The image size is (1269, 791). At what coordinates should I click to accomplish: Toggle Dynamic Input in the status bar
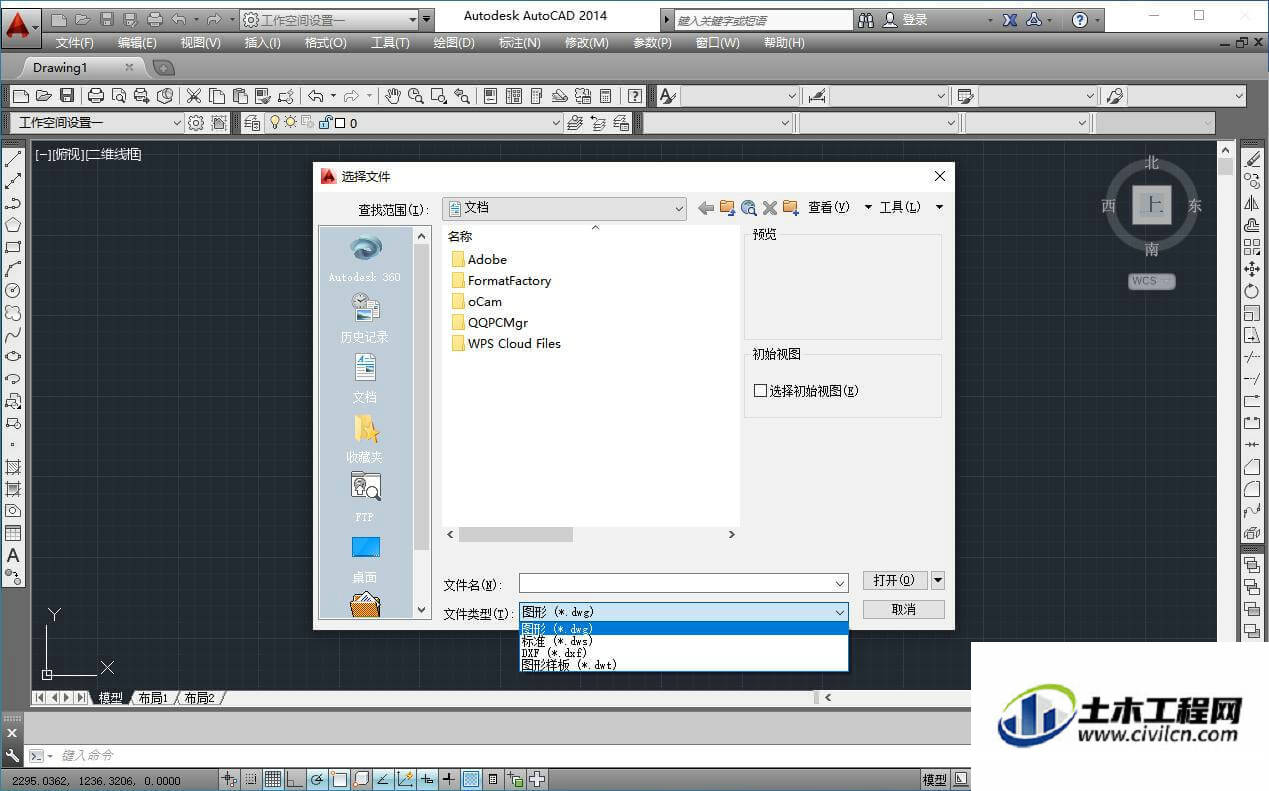coord(426,780)
